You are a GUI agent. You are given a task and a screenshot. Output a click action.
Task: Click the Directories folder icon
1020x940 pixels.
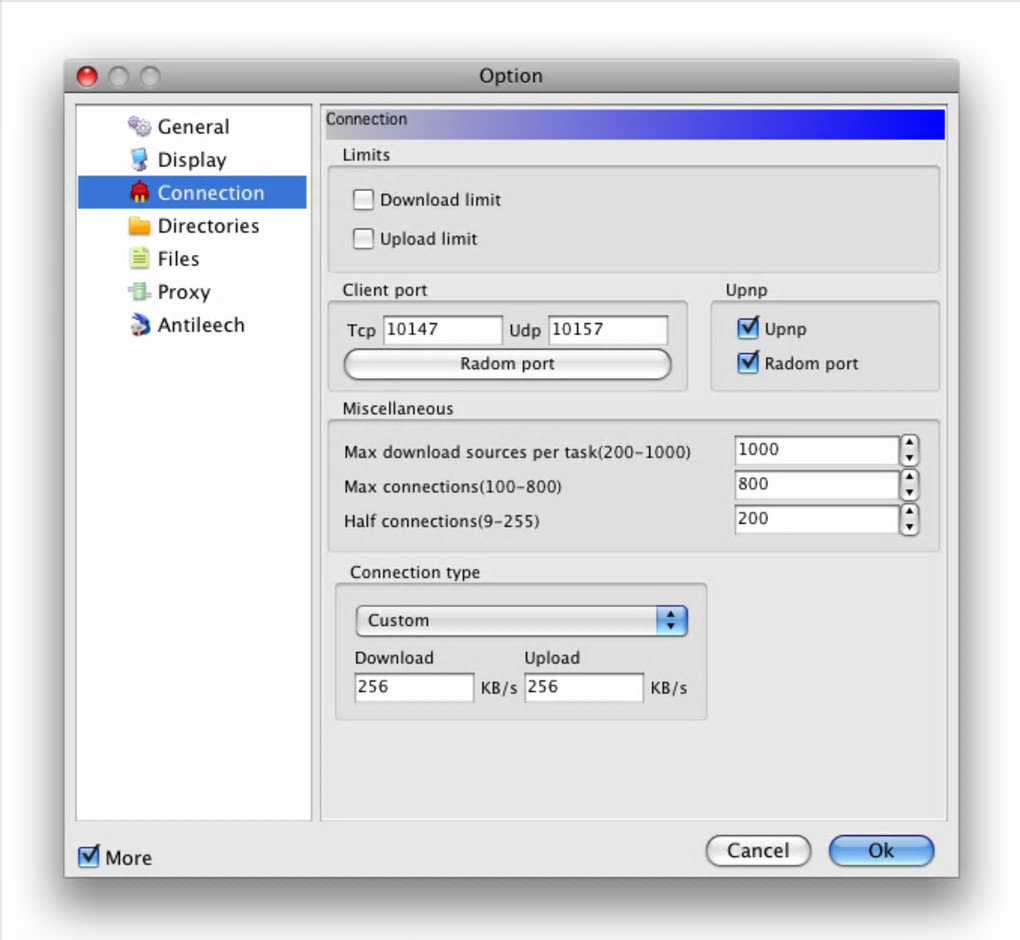(139, 226)
